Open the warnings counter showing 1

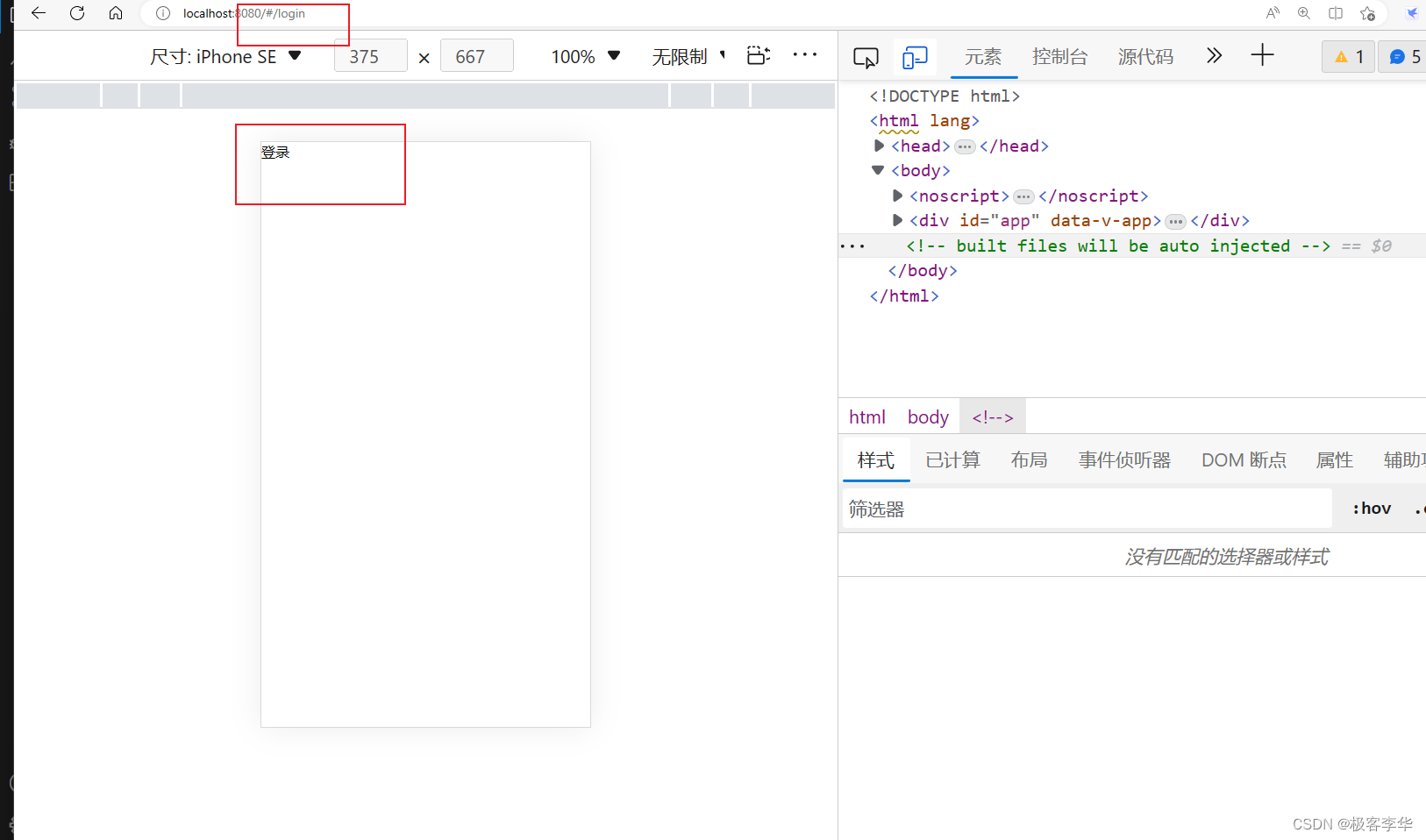[x=1349, y=57]
